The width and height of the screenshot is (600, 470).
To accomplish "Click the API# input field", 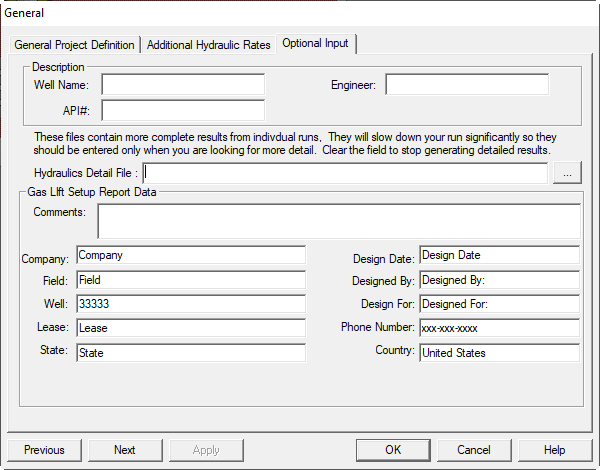I will (x=183, y=111).
